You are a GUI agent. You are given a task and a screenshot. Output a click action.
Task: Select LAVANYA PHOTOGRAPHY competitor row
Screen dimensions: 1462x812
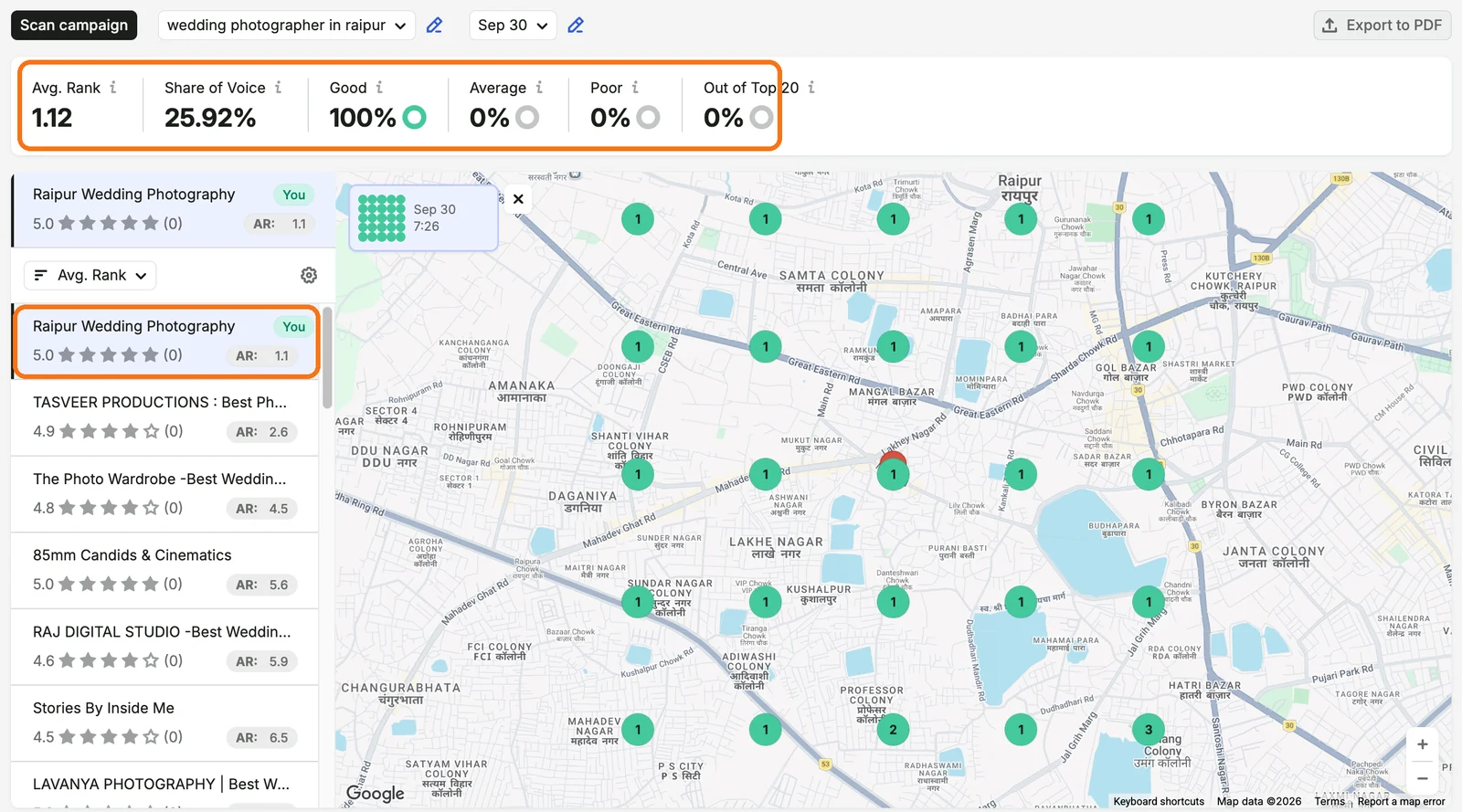164,786
